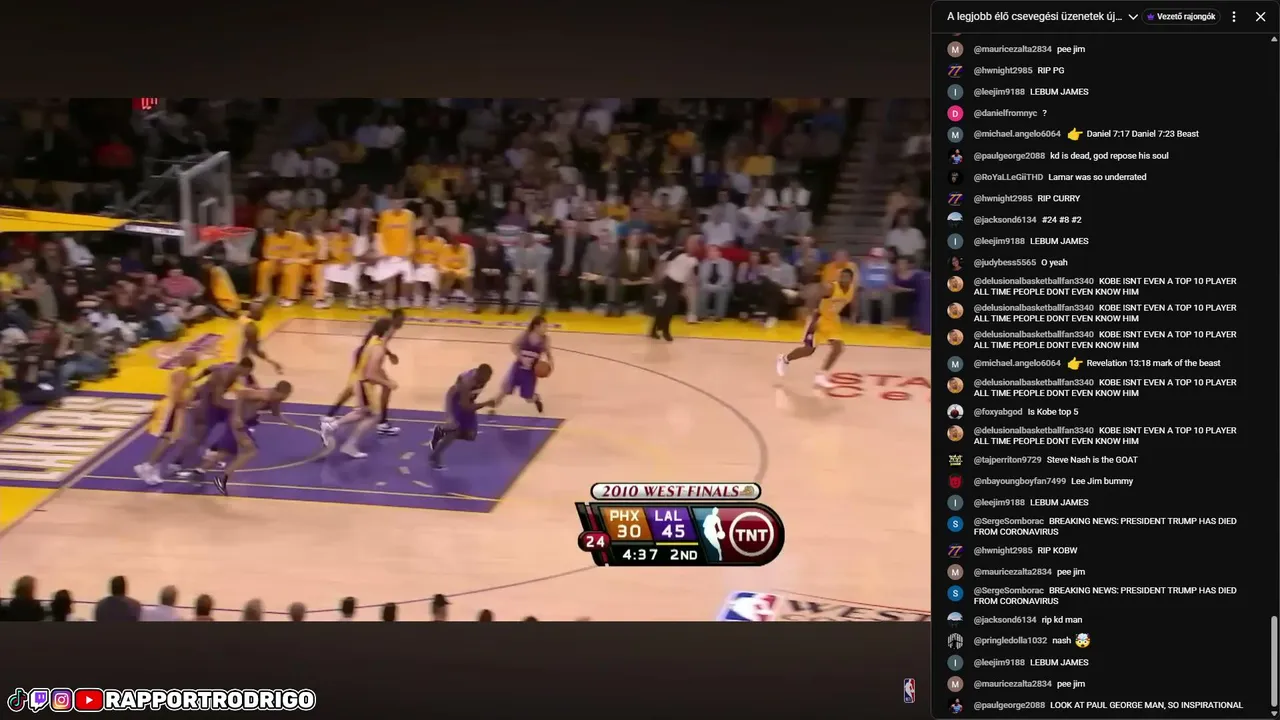The height and width of the screenshot is (720, 1280).
Task: Click the username on the 'RIP KOBW' message
Action: point(1003,551)
